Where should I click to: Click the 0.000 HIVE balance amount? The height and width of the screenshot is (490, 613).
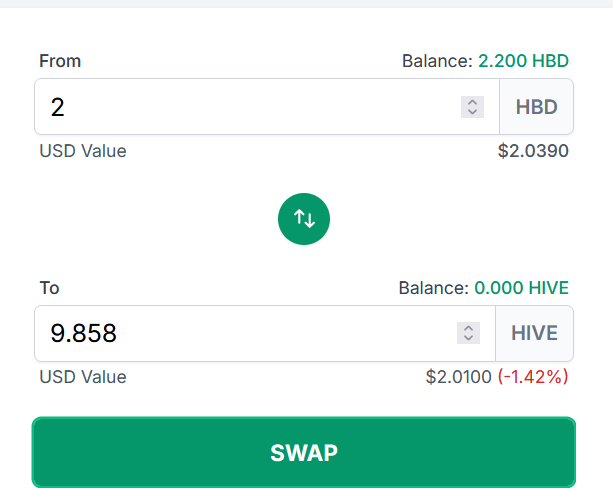(x=522, y=288)
